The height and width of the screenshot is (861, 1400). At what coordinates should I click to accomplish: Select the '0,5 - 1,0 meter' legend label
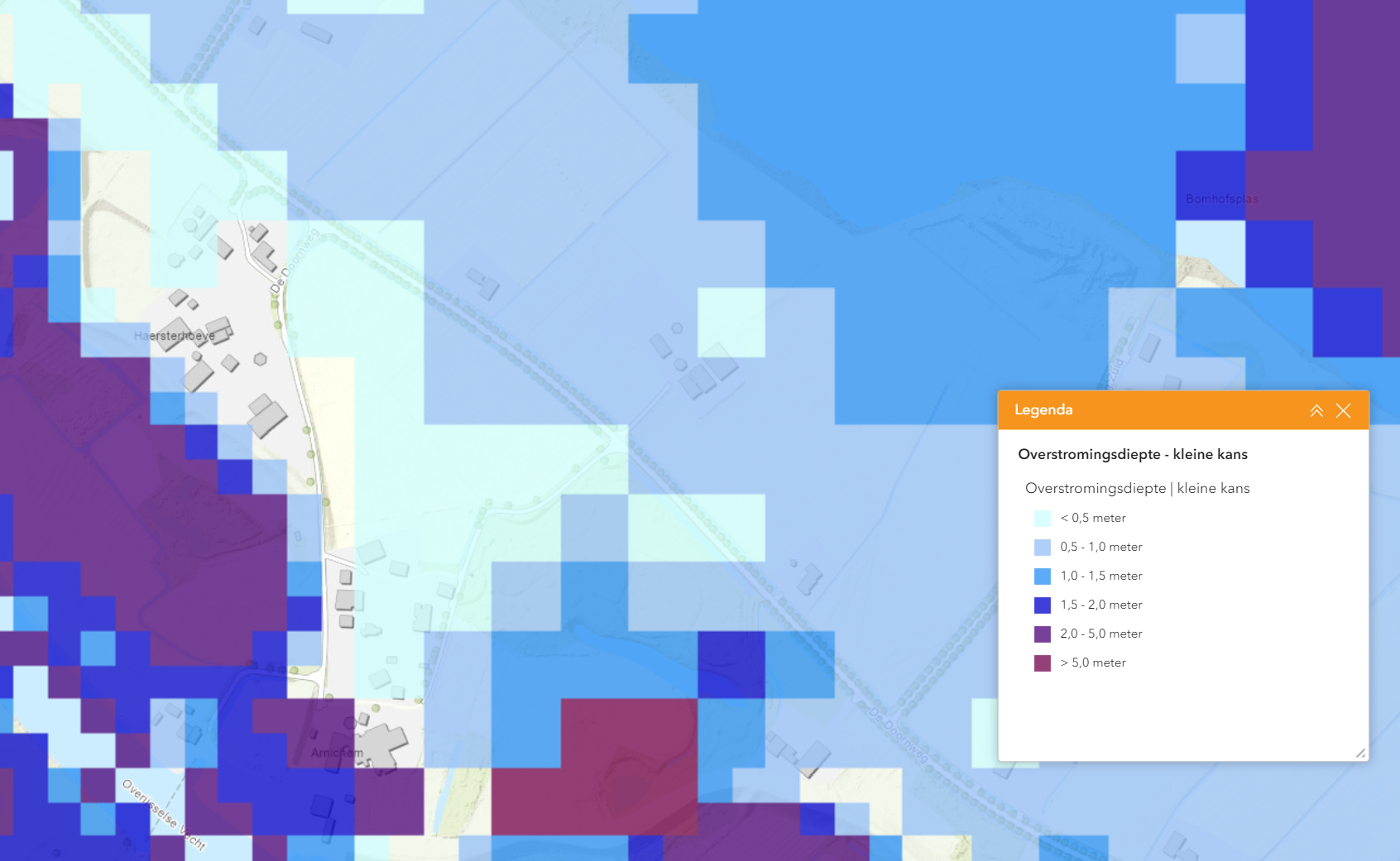[1101, 547]
